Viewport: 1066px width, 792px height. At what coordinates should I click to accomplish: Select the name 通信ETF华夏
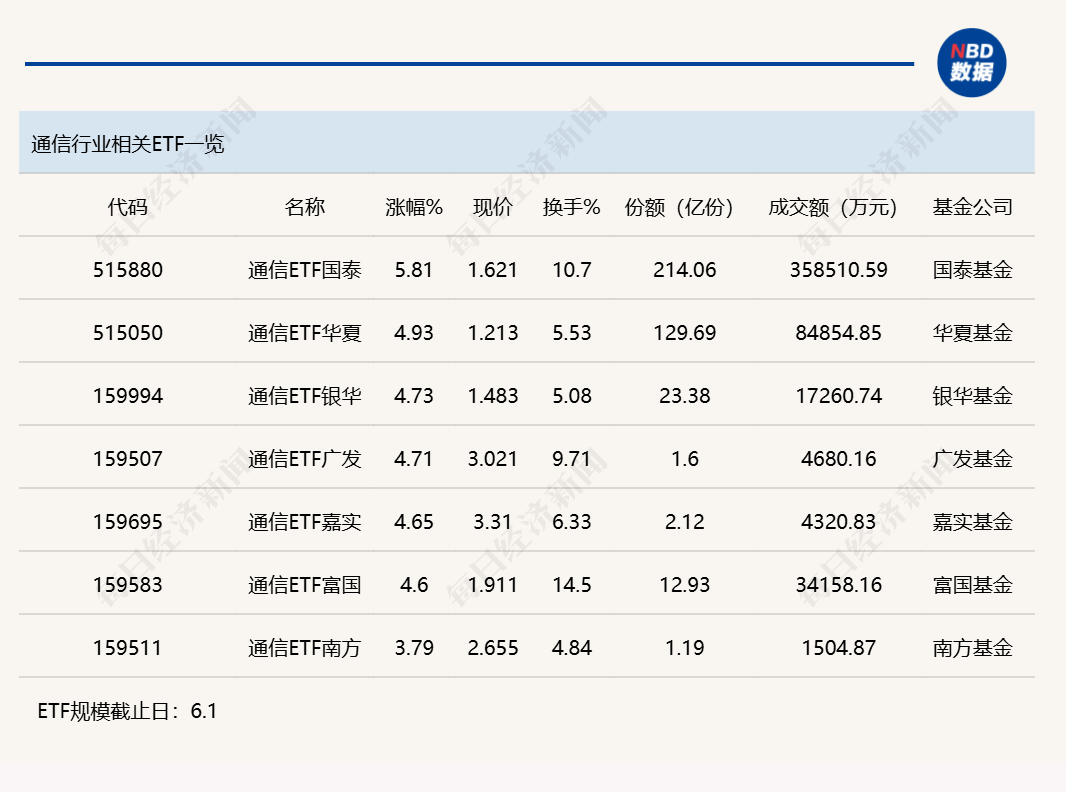pyautogui.click(x=305, y=333)
